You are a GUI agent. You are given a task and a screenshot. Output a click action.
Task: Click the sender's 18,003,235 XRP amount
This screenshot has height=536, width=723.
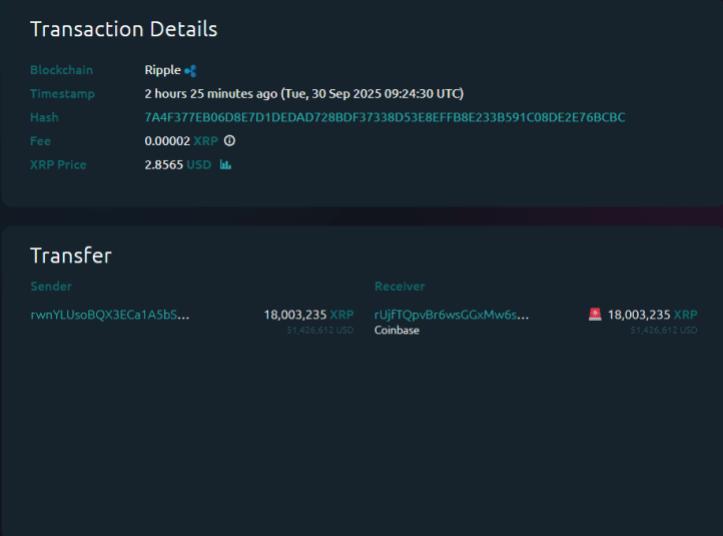pyautogui.click(x=308, y=314)
